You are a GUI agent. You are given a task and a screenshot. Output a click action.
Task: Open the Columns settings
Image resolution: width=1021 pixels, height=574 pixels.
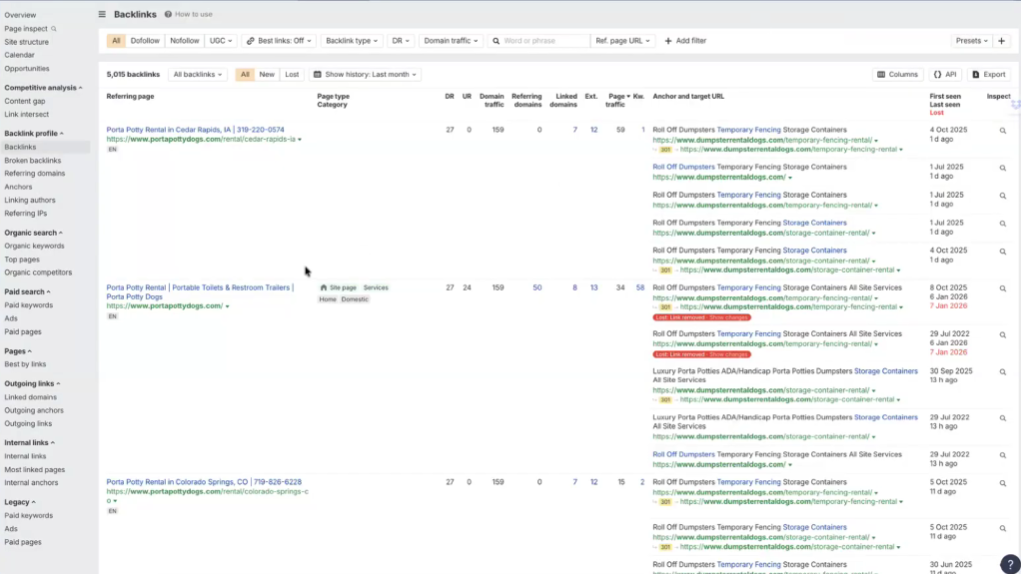896,75
